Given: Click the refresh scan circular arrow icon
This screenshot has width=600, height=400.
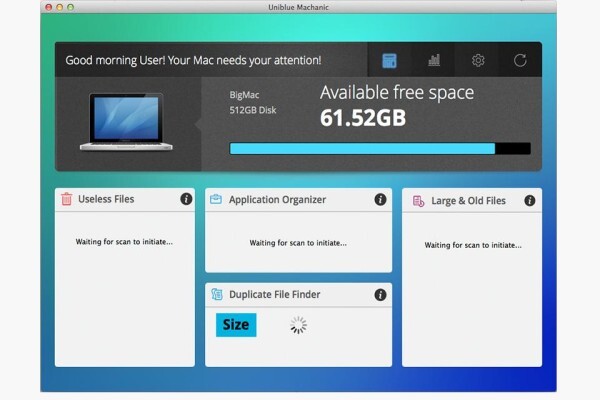Looking at the screenshot, I should pyautogui.click(x=520, y=60).
